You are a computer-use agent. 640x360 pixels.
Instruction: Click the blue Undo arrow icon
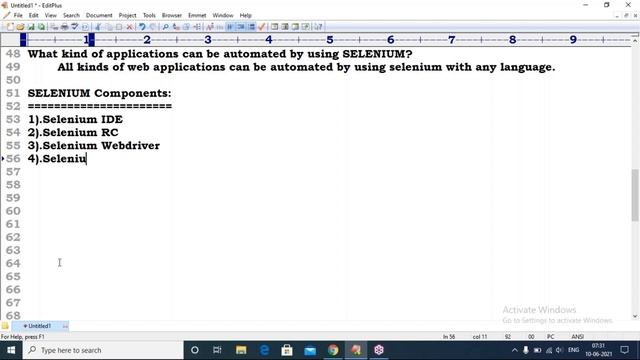pos(142,27)
